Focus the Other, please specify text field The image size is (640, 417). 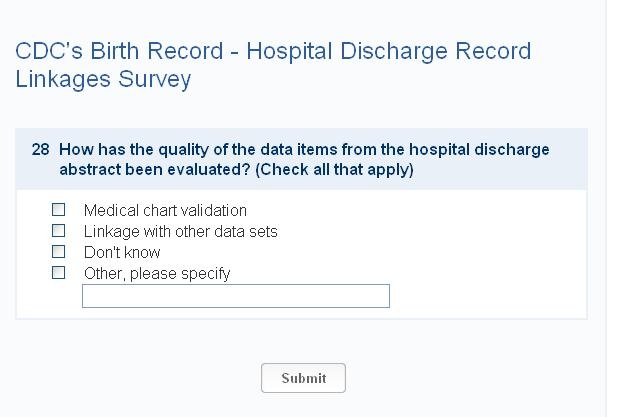point(235,296)
